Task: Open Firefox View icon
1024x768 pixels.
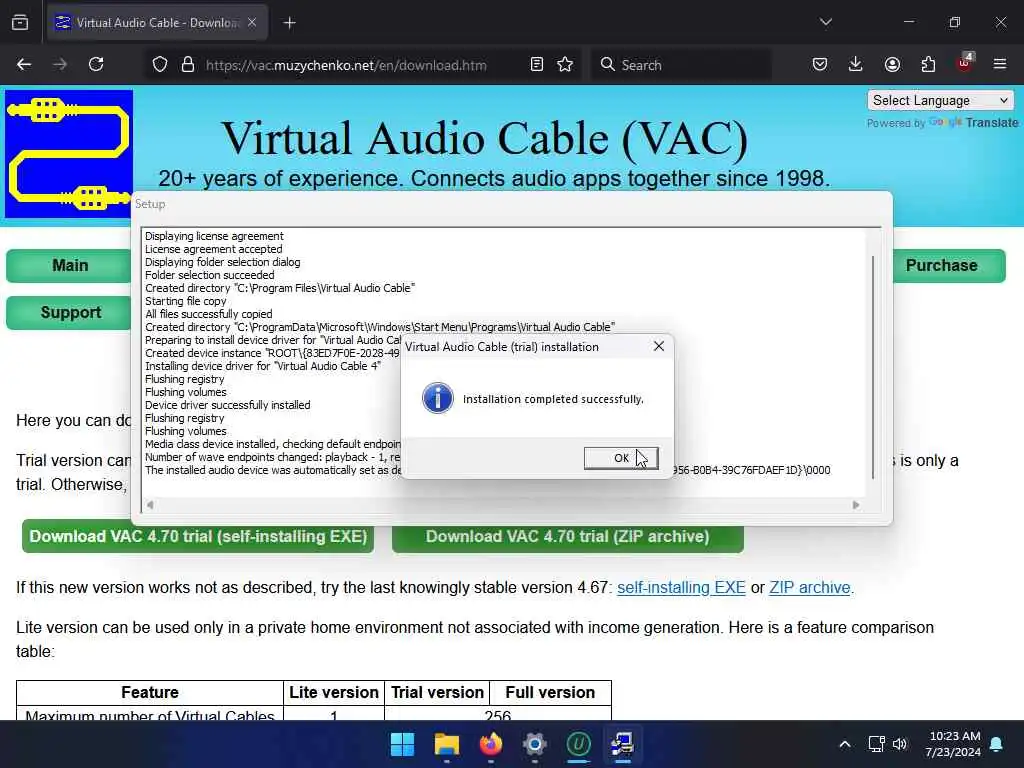Action: (x=20, y=23)
